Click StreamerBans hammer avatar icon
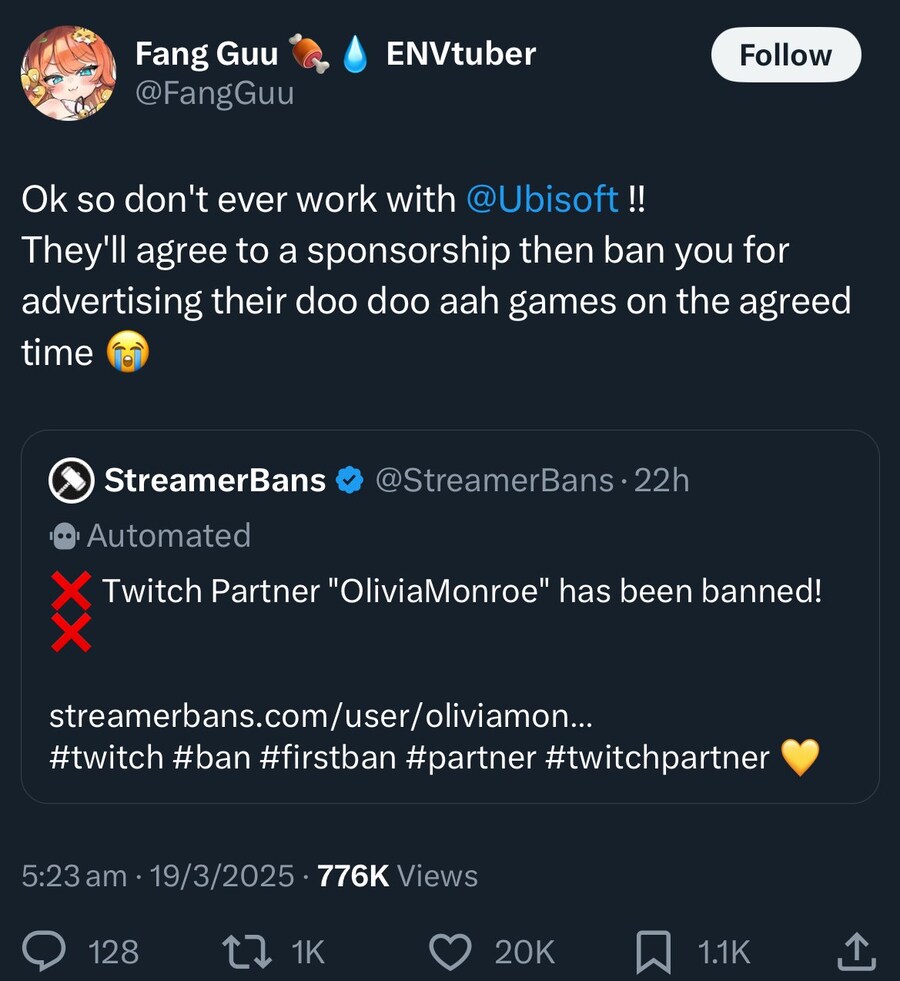Screen dimensions: 900x981 [70, 481]
